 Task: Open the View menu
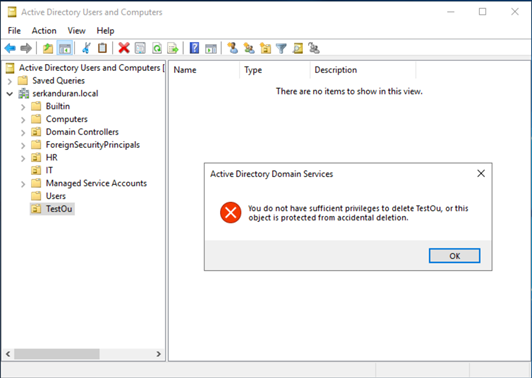[x=76, y=31]
